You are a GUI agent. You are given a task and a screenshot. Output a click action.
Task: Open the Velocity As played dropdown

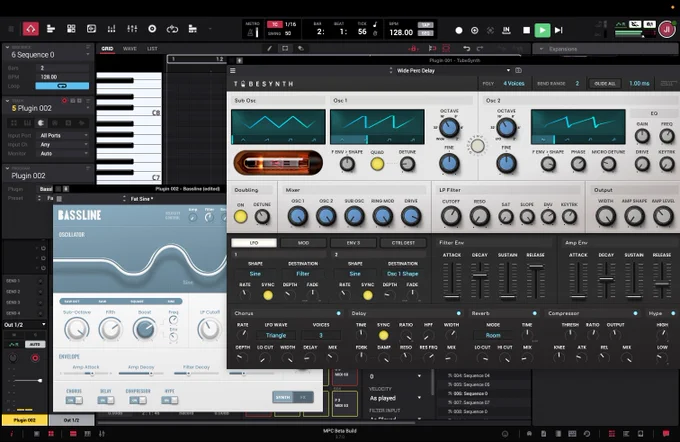395,398
